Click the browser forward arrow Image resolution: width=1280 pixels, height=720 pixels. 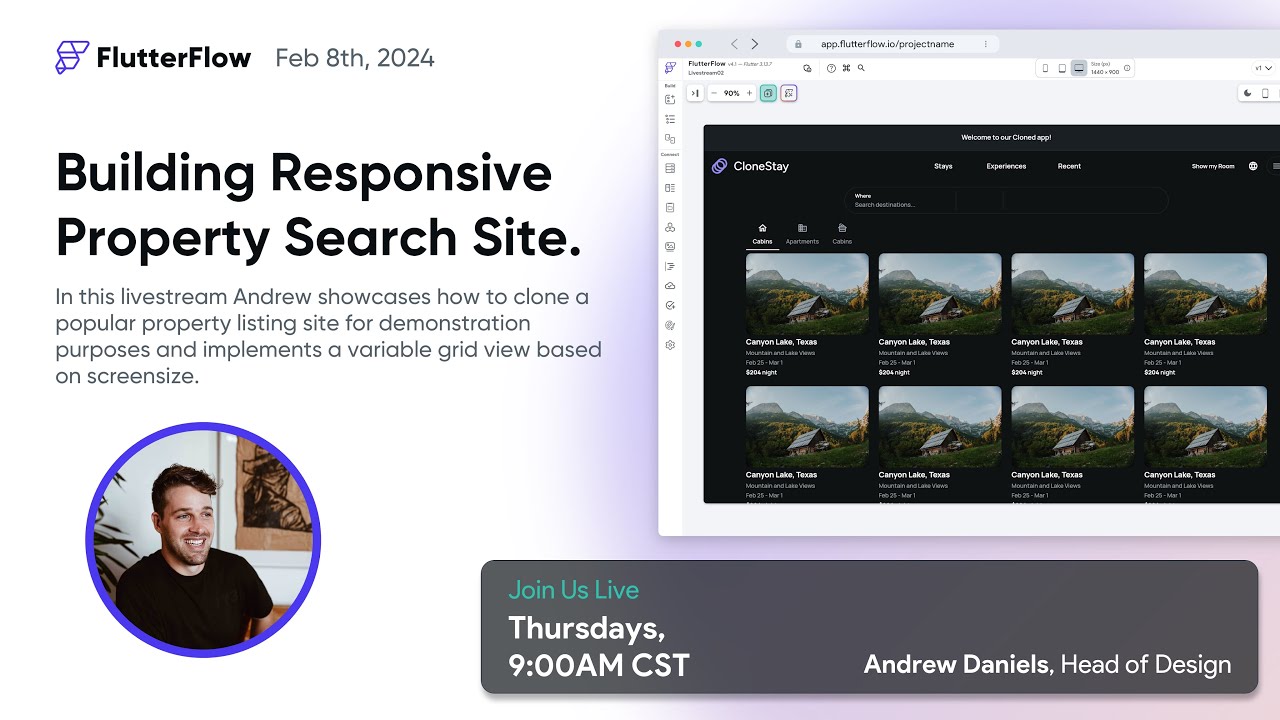754,44
